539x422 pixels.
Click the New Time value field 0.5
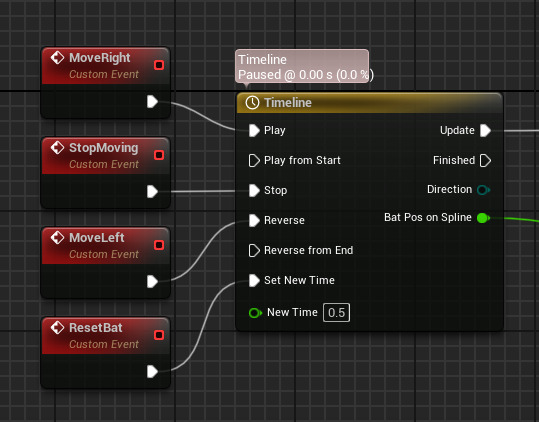click(x=336, y=313)
